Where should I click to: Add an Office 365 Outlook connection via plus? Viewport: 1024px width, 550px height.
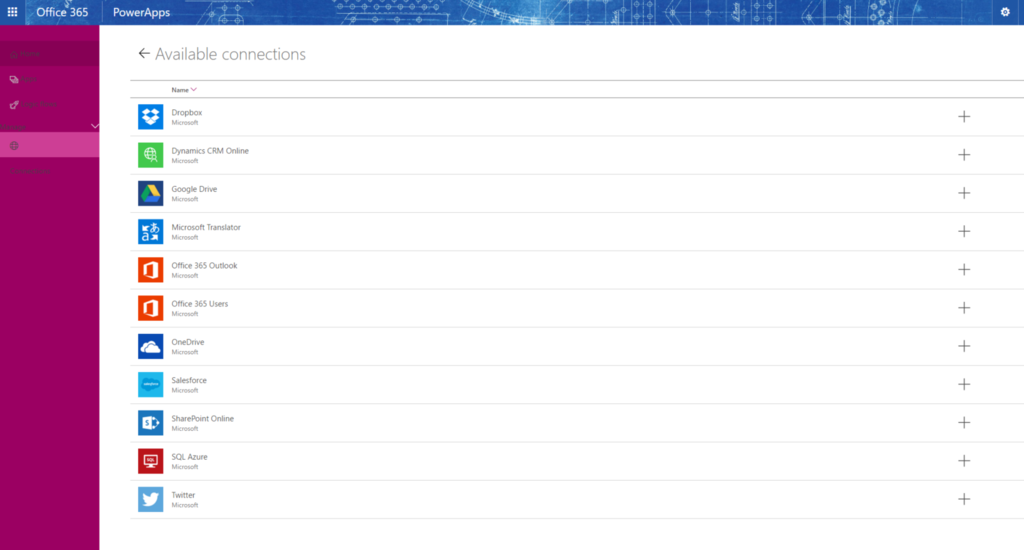tap(964, 269)
